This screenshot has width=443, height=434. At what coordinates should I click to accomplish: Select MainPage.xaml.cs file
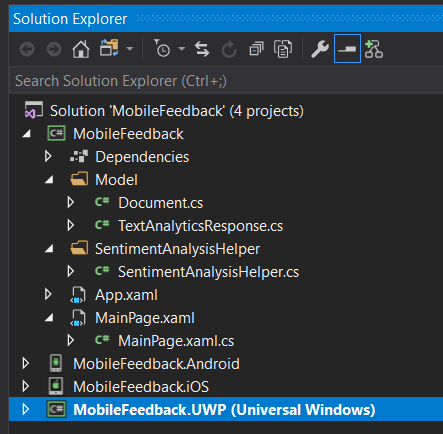pyautogui.click(x=176, y=341)
